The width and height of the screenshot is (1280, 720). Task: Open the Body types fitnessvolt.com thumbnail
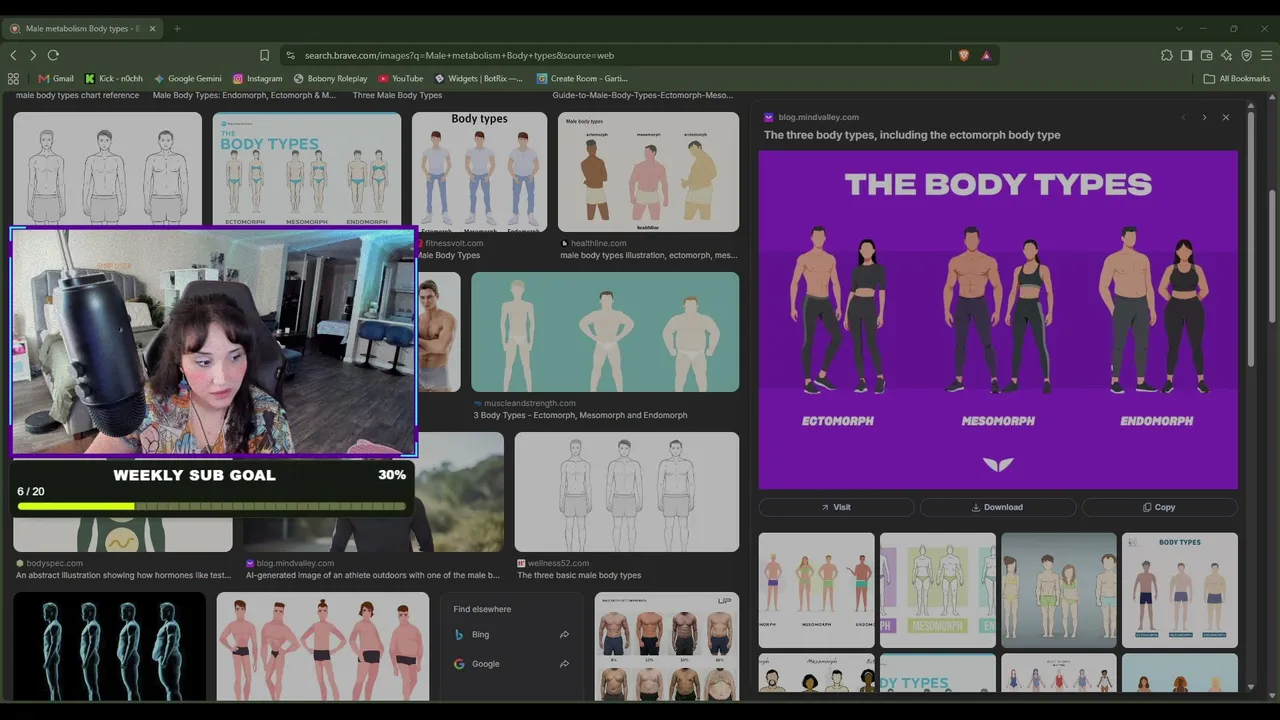479,172
